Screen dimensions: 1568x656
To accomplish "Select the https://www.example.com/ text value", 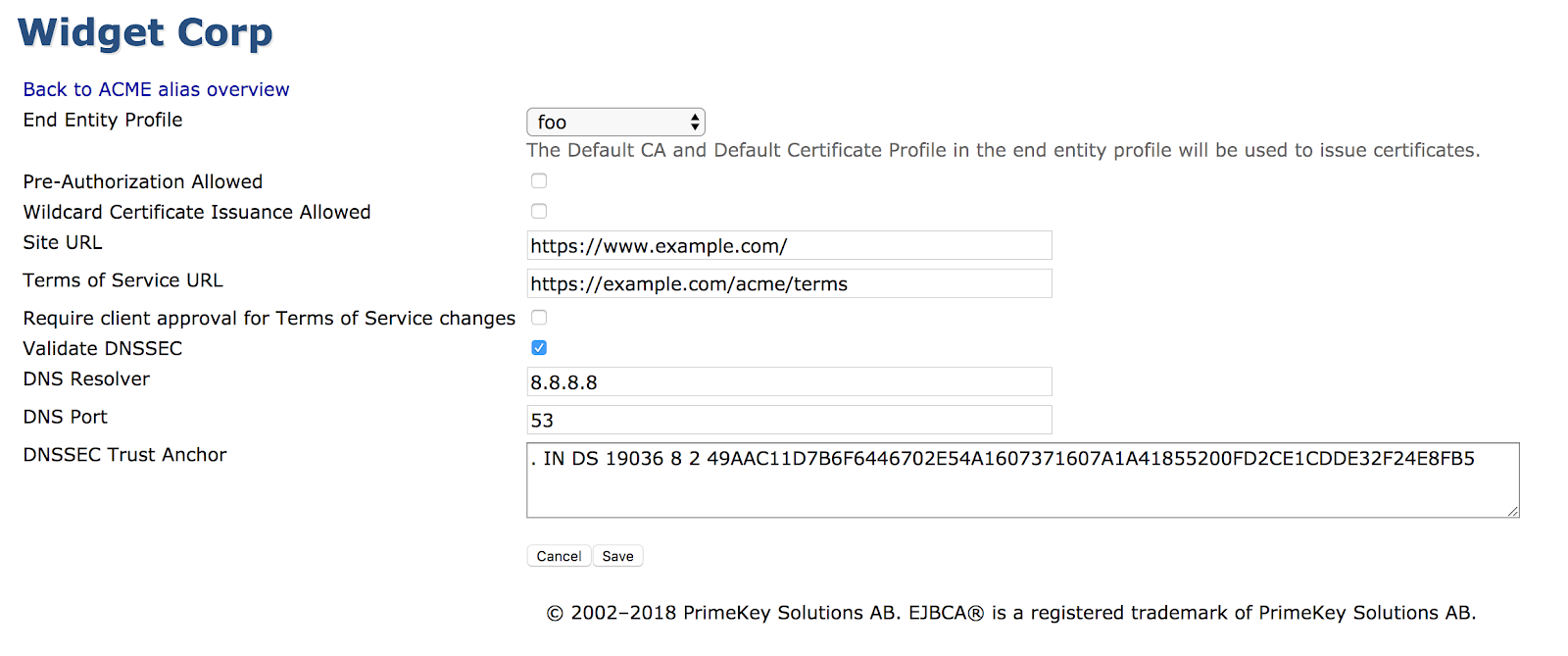I will 660,245.
